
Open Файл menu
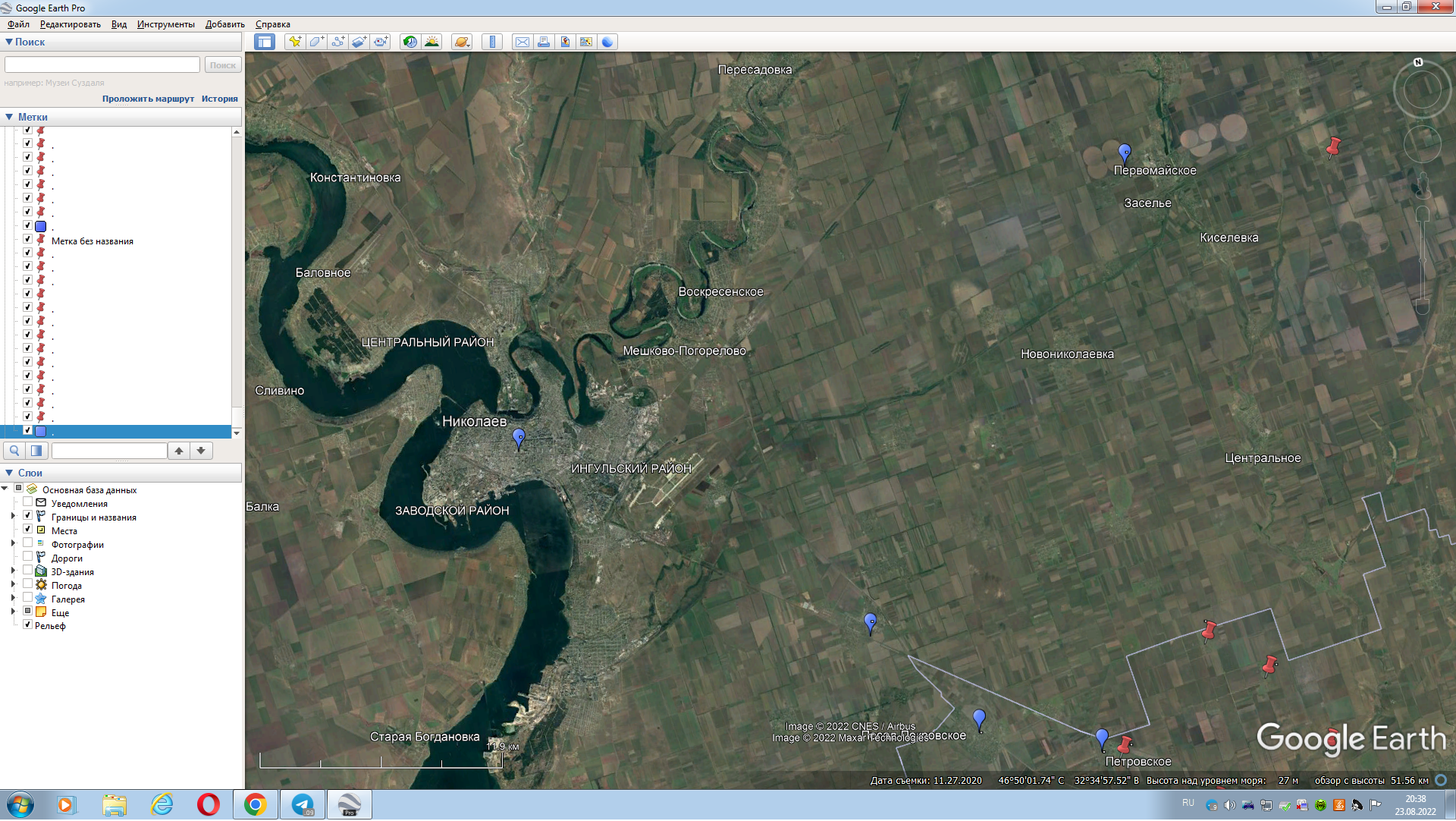click(18, 24)
